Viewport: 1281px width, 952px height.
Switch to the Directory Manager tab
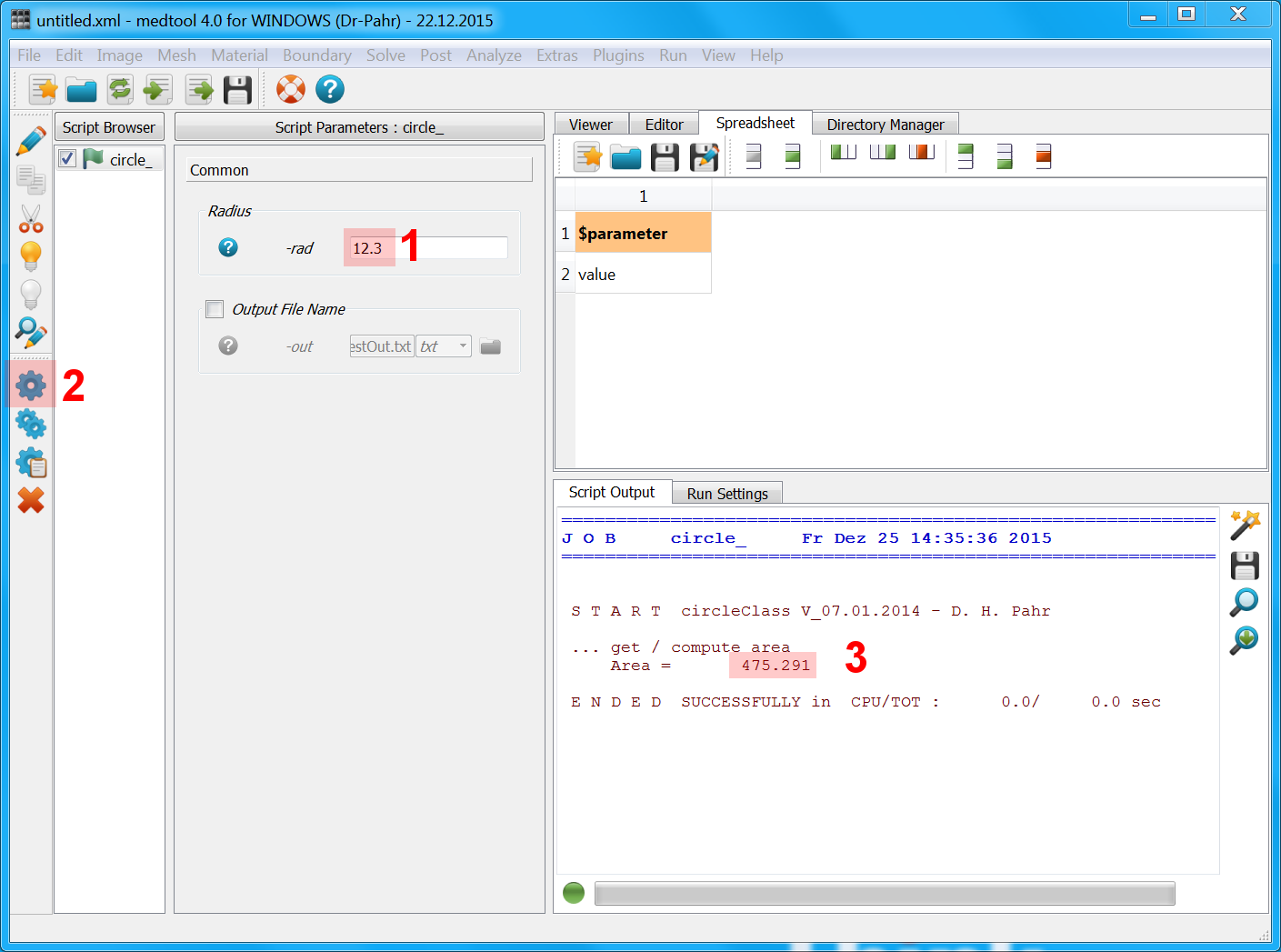pos(886,125)
